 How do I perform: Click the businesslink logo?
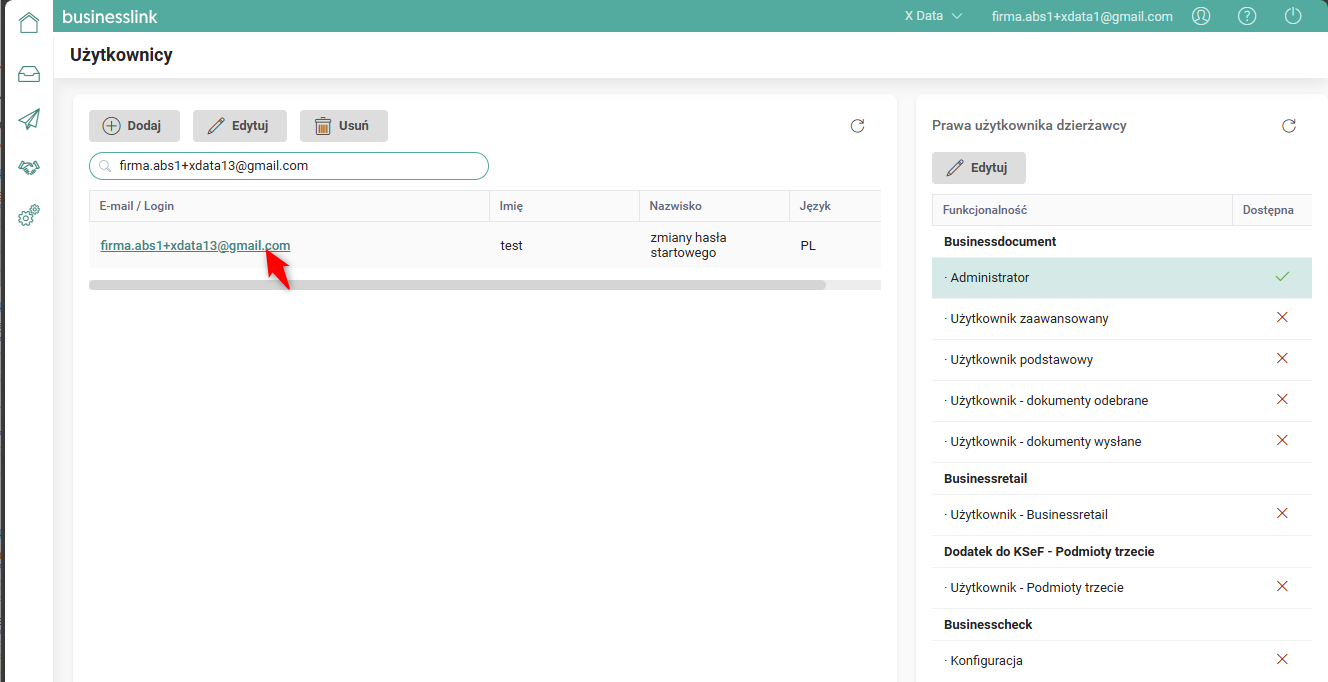point(110,16)
